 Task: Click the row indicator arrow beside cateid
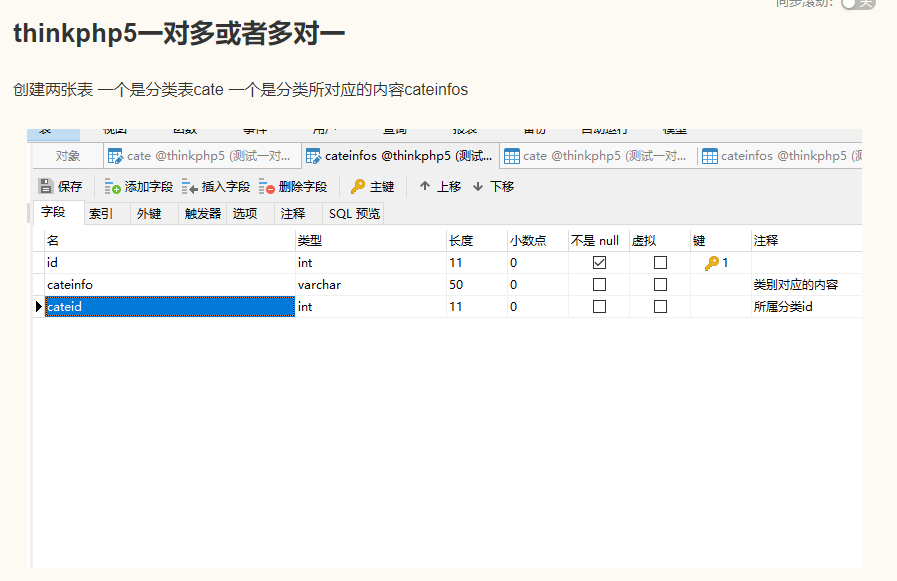pos(38,307)
